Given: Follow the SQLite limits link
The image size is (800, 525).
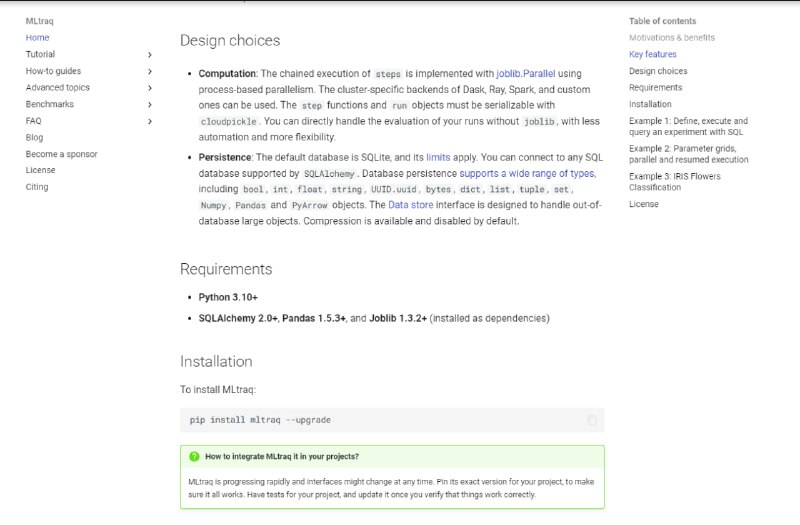Looking at the screenshot, I should click(438, 158).
